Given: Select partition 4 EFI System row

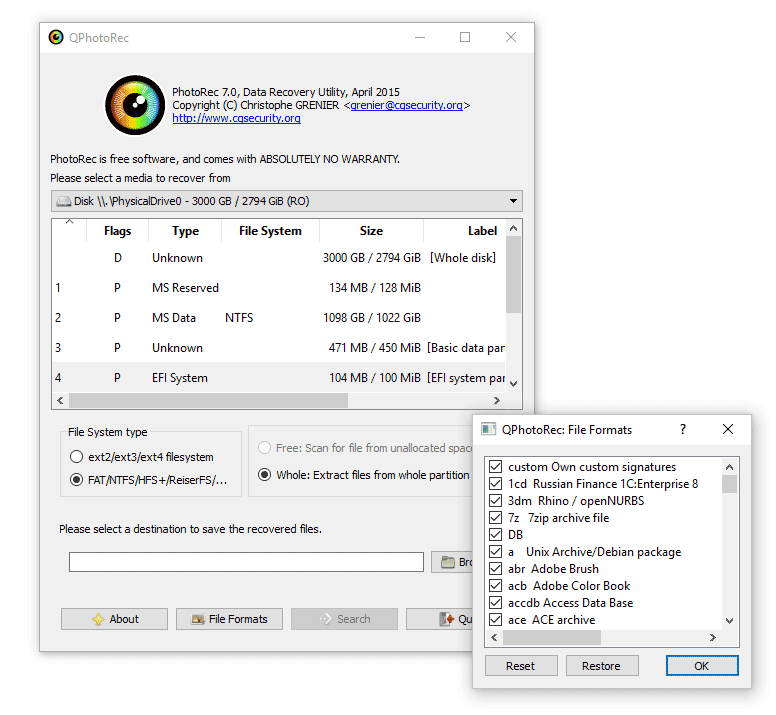Looking at the screenshot, I should pyautogui.click(x=279, y=378).
